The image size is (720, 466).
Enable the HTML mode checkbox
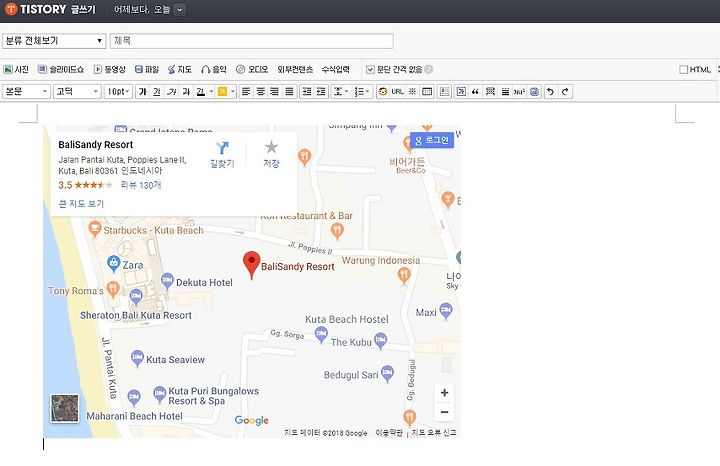[x=683, y=69]
